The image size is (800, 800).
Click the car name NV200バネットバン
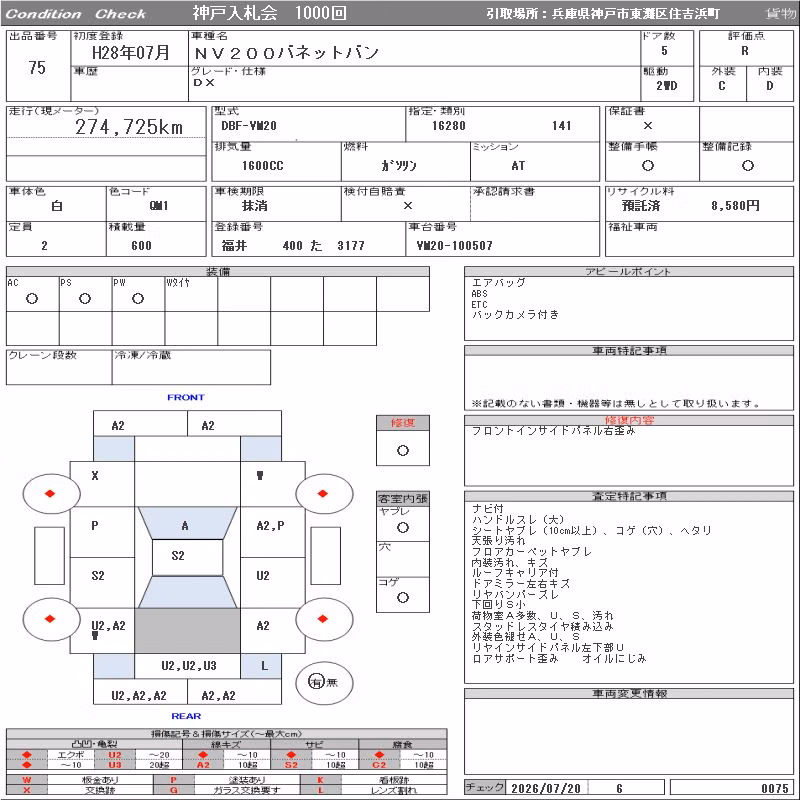click(286, 53)
